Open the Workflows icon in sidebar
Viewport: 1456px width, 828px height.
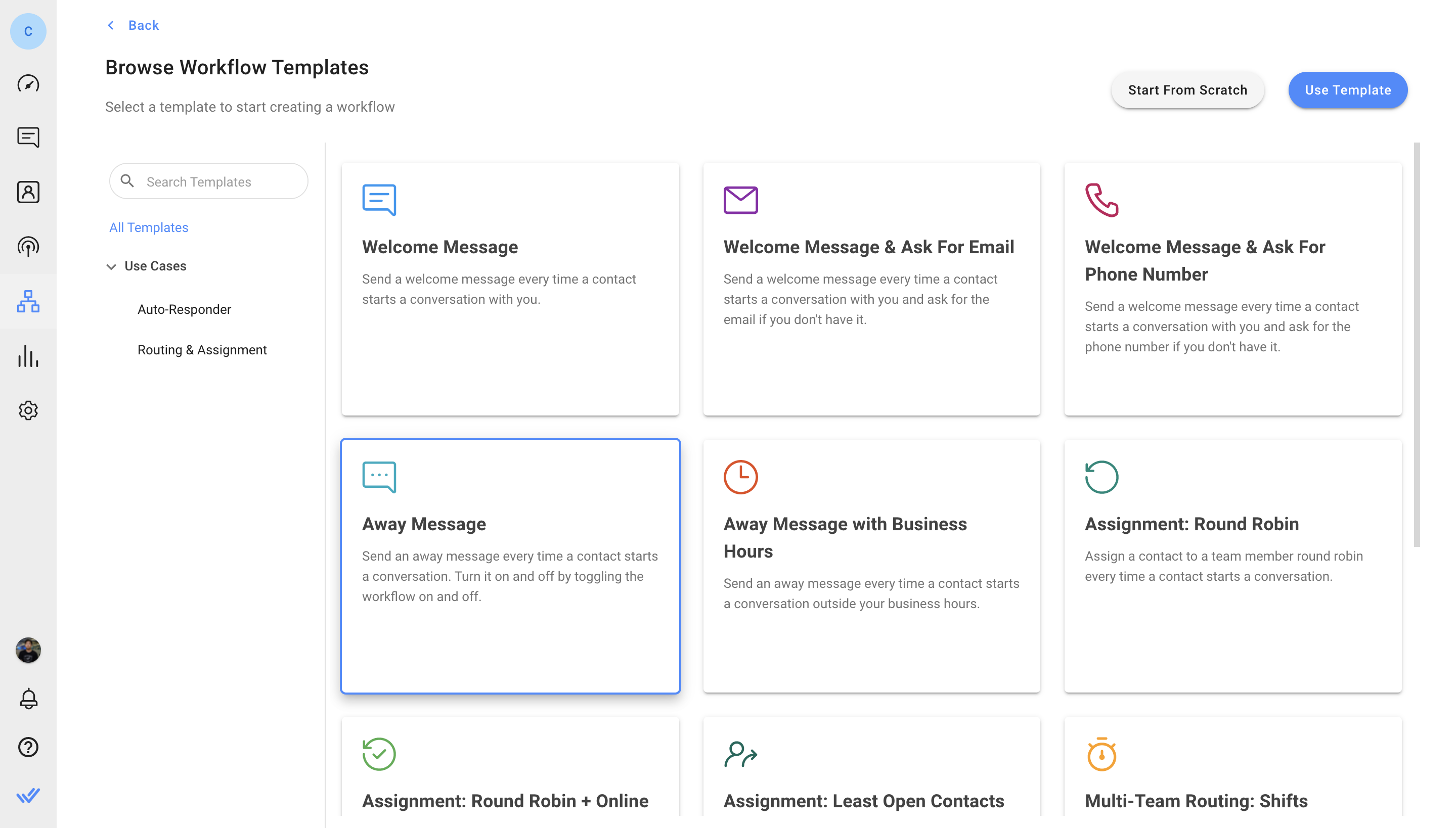28,301
